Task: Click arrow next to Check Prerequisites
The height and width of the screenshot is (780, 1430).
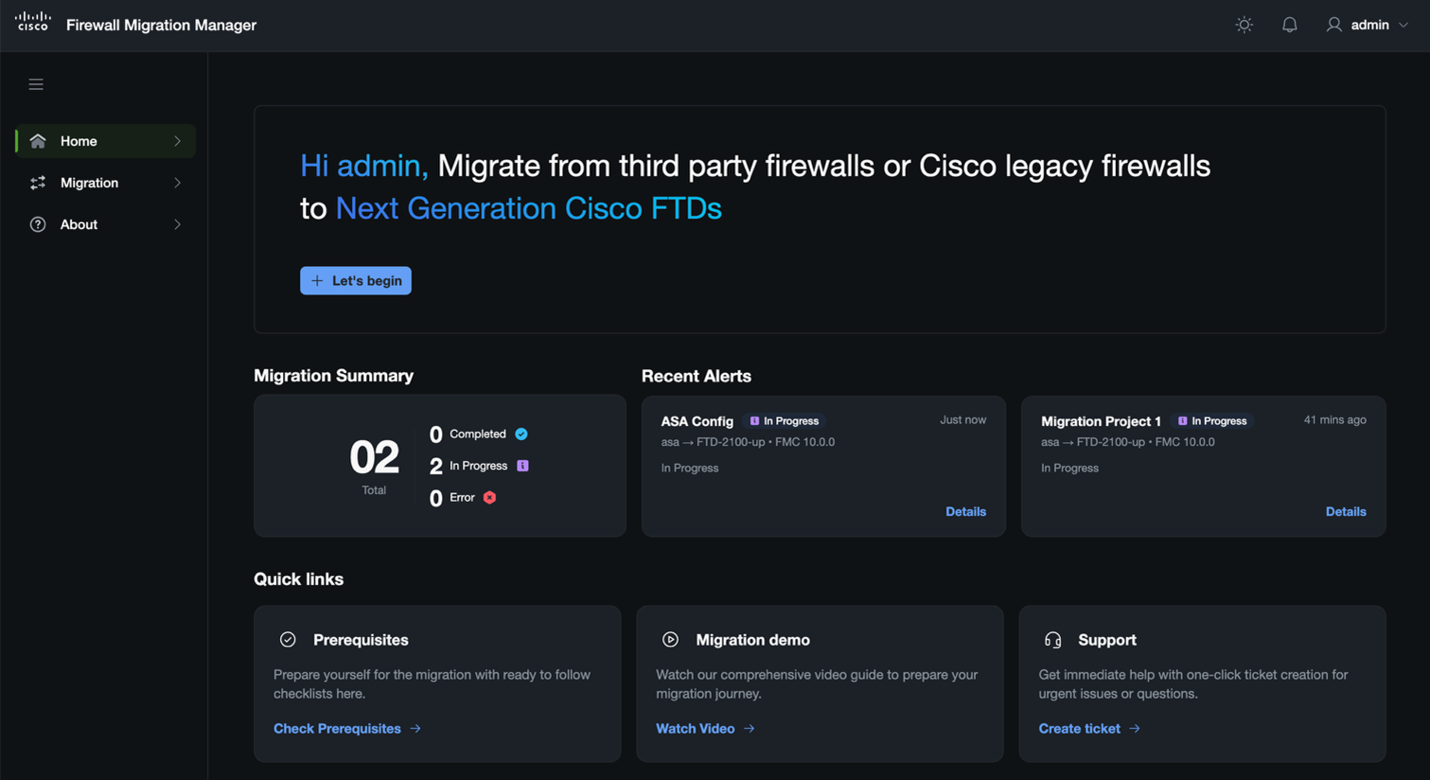Action: pos(415,729)
